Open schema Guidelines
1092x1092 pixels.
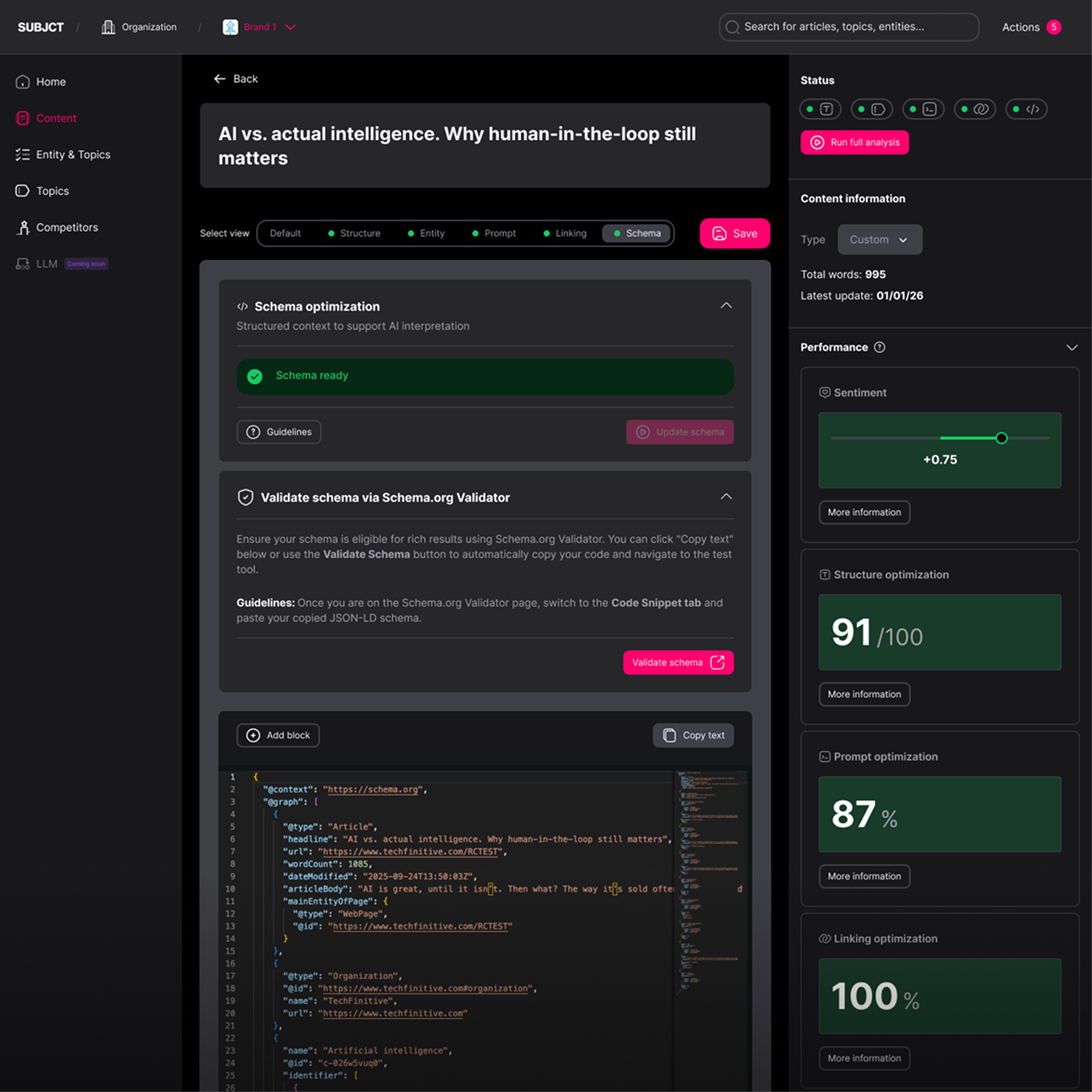[278, 432]
